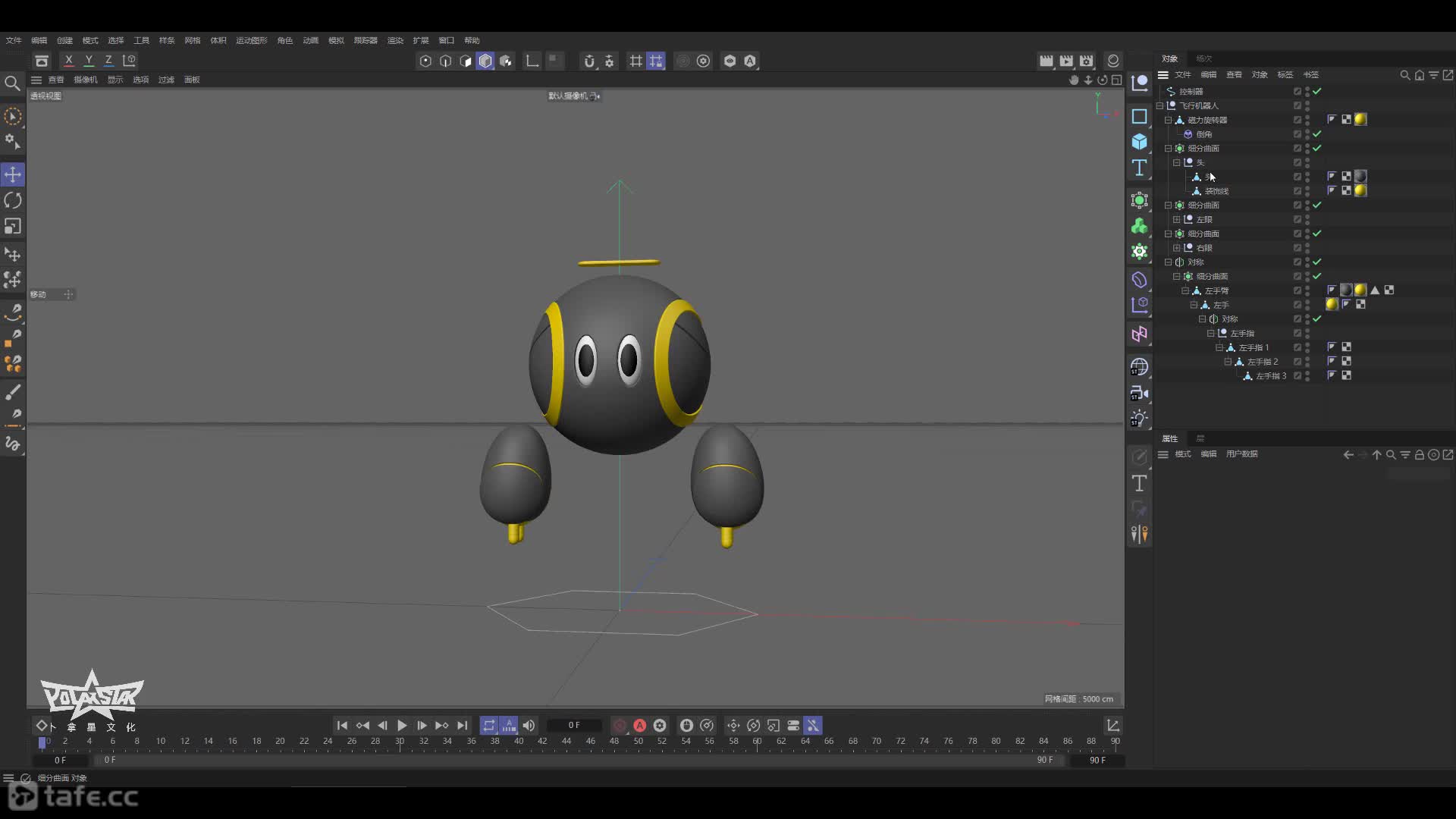Expand the 右眼 tree node
Screen dimensions: 1456x819
tap(1176, 248)
